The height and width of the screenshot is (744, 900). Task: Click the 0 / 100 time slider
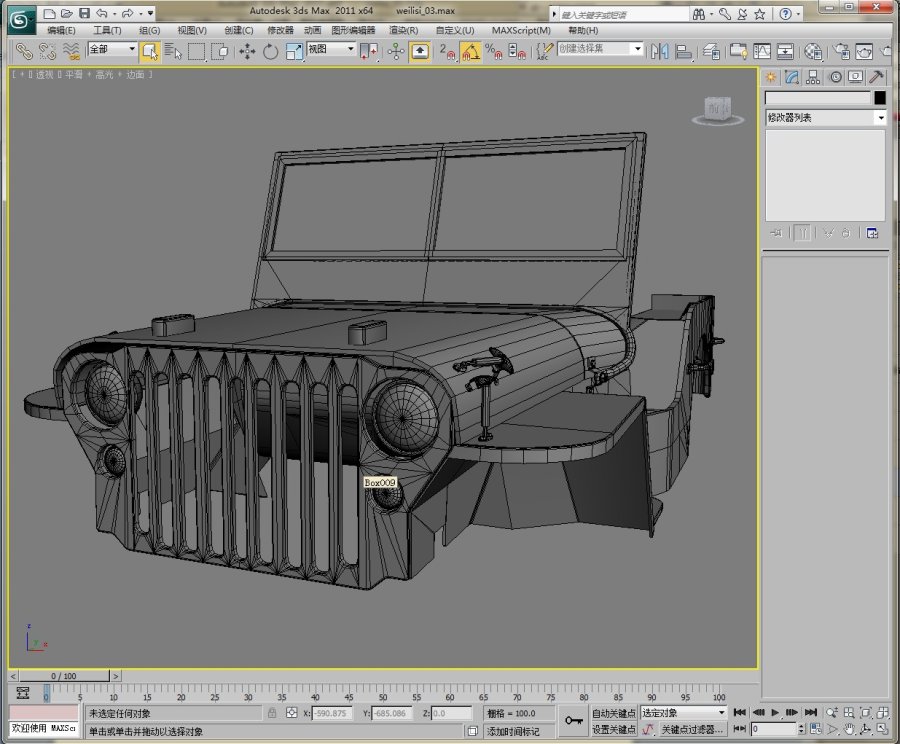point(63,676)
